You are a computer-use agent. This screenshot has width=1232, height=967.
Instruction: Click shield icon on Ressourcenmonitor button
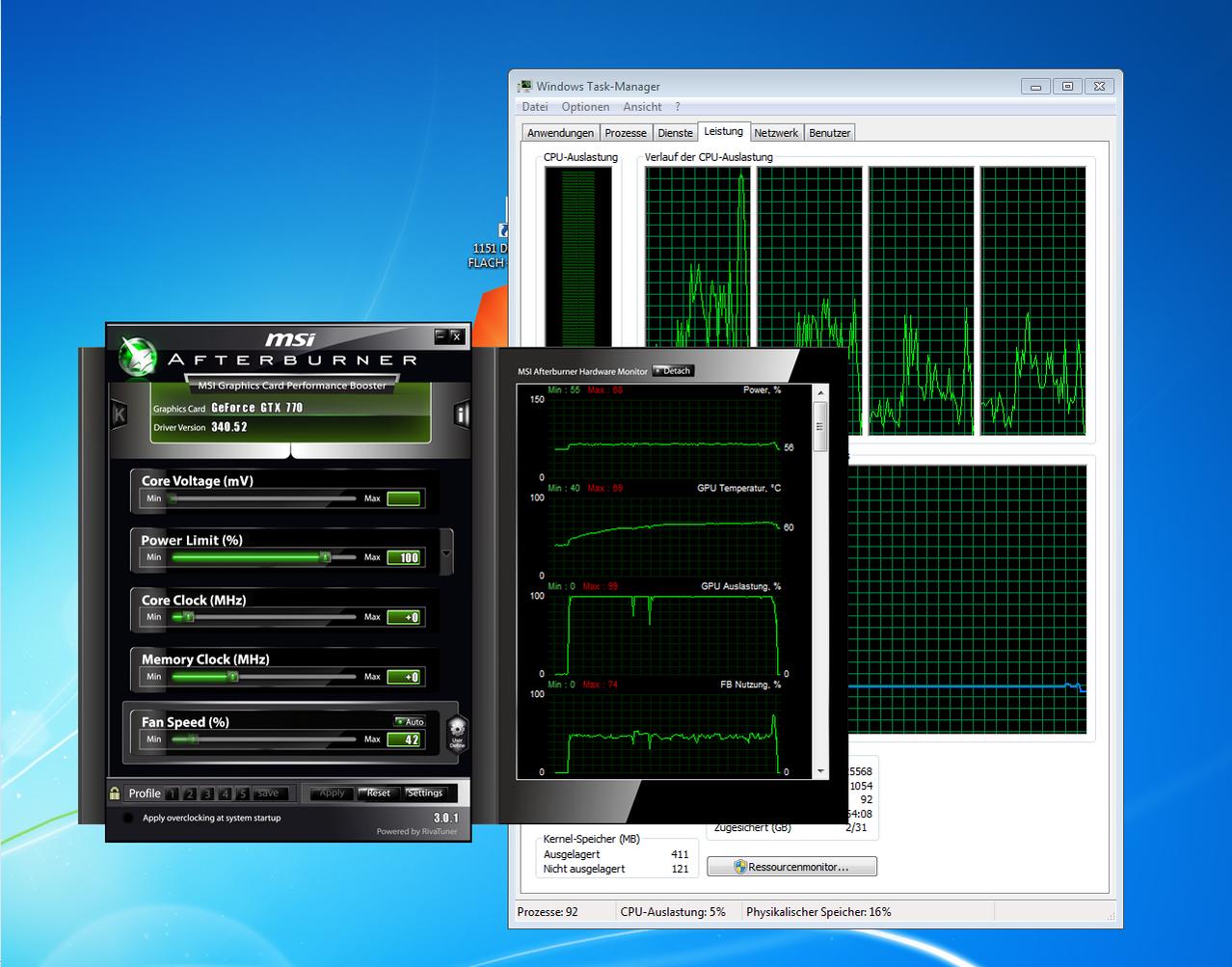[x=740, y=867]
